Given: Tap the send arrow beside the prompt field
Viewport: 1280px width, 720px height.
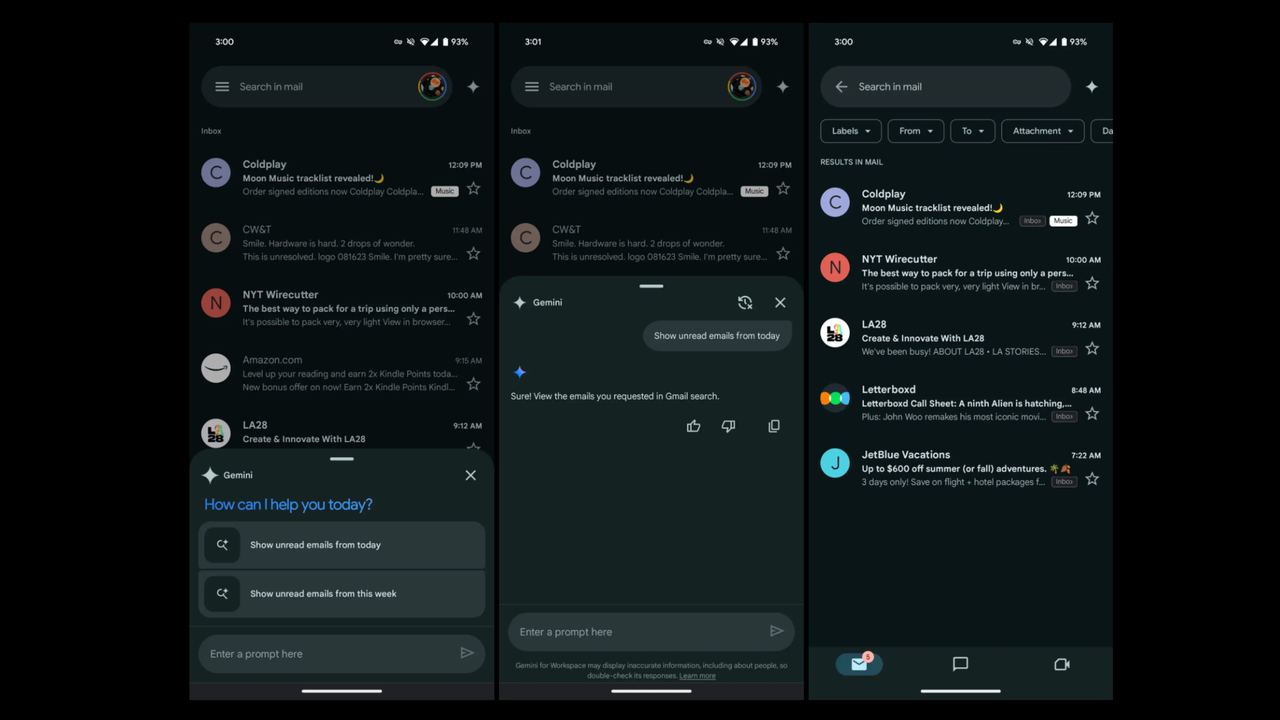Looking at the screenshot, I should tap(466, 653).
